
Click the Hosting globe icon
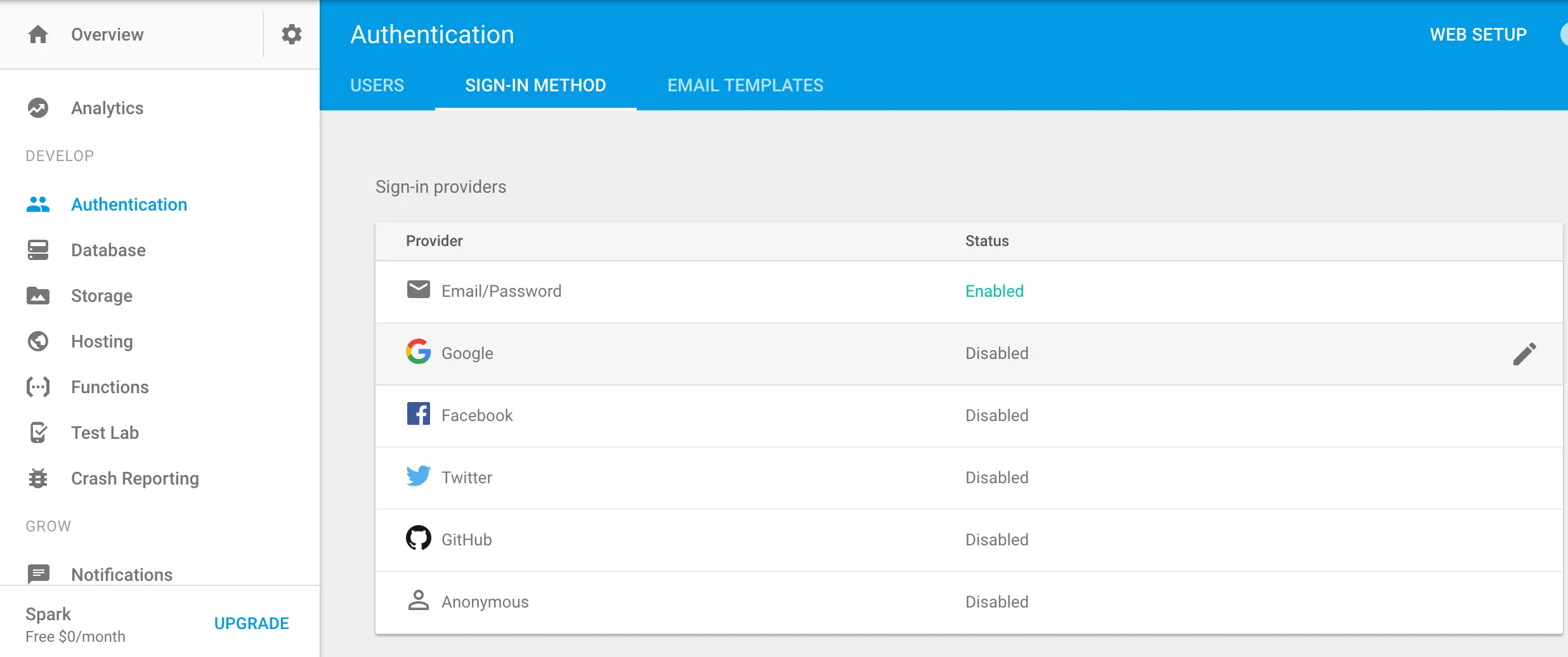coord(38,341)
